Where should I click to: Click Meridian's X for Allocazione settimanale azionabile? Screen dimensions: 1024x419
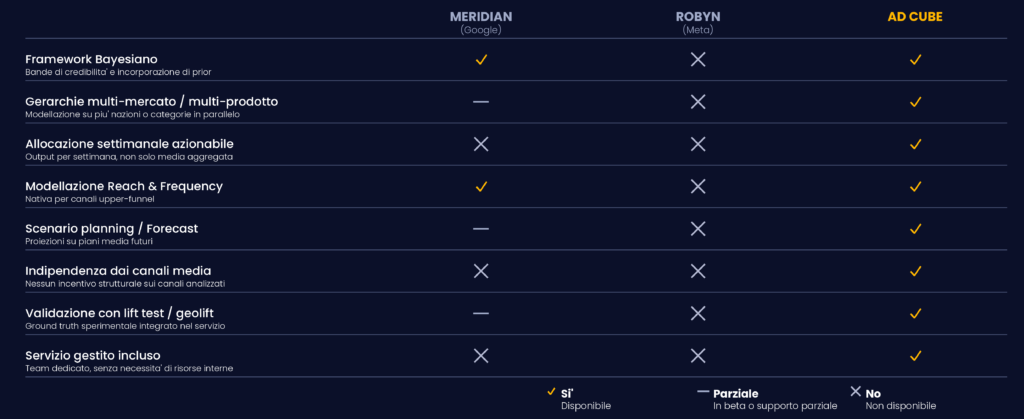coord(481,144)
